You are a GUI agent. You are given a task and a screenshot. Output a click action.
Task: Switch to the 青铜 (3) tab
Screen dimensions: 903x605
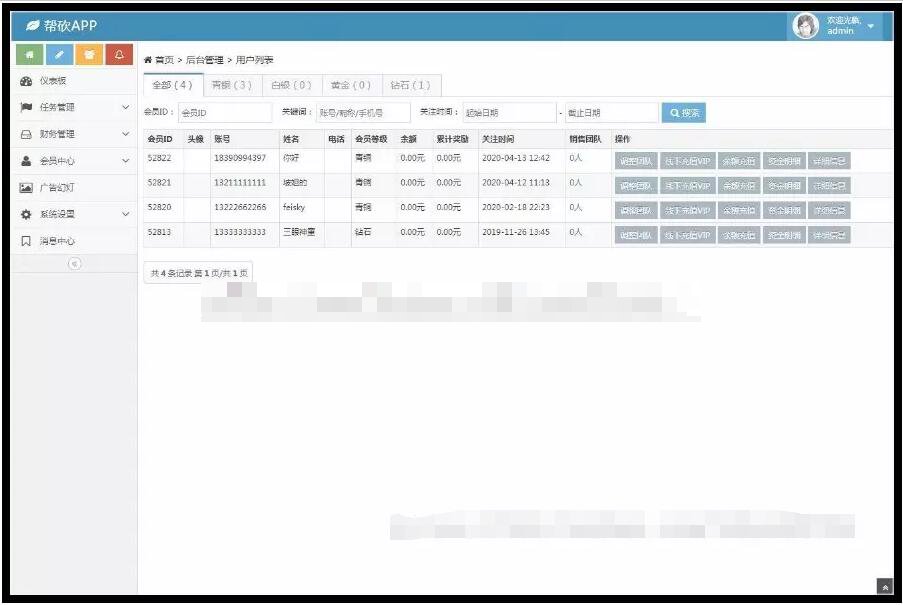(233, 85)
